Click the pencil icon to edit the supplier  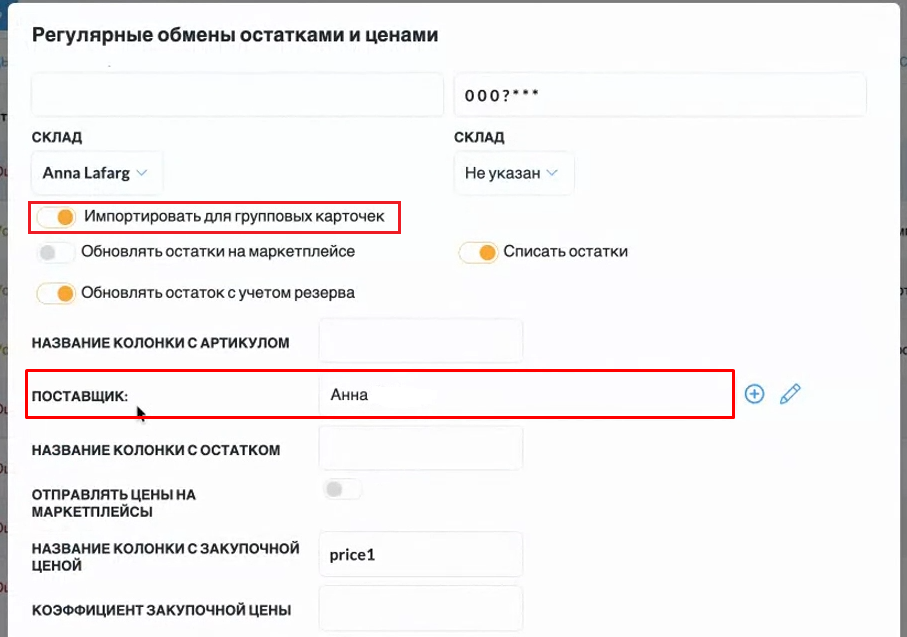790,394
